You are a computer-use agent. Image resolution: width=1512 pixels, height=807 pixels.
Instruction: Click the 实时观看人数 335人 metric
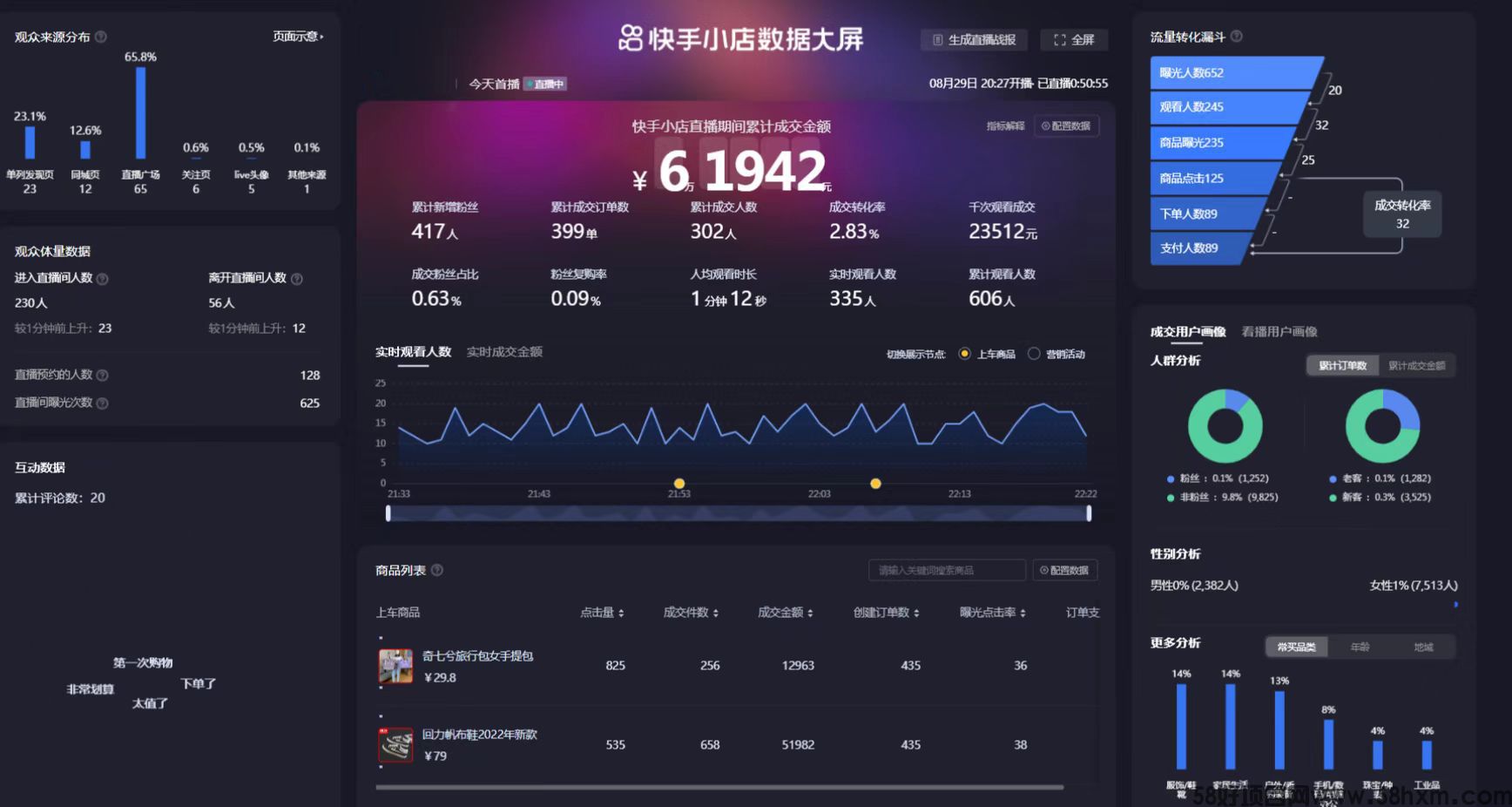tap(862, 288)
